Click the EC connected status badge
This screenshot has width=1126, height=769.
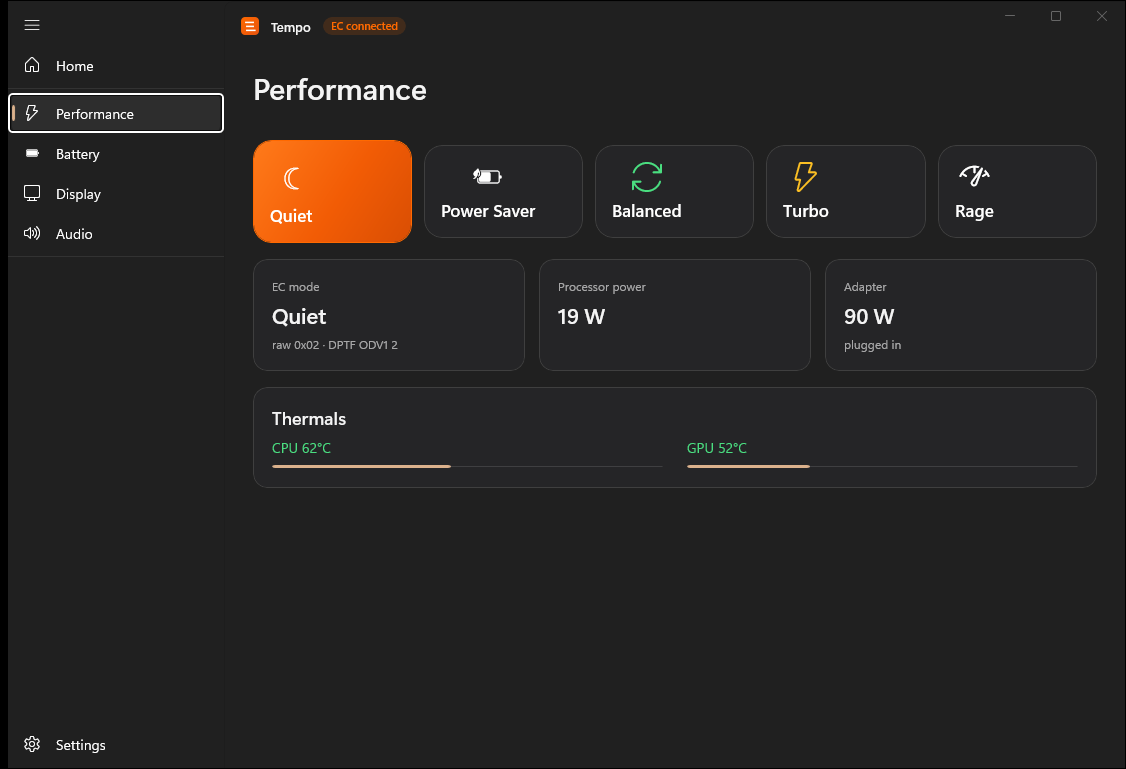[x=364, y=26]
